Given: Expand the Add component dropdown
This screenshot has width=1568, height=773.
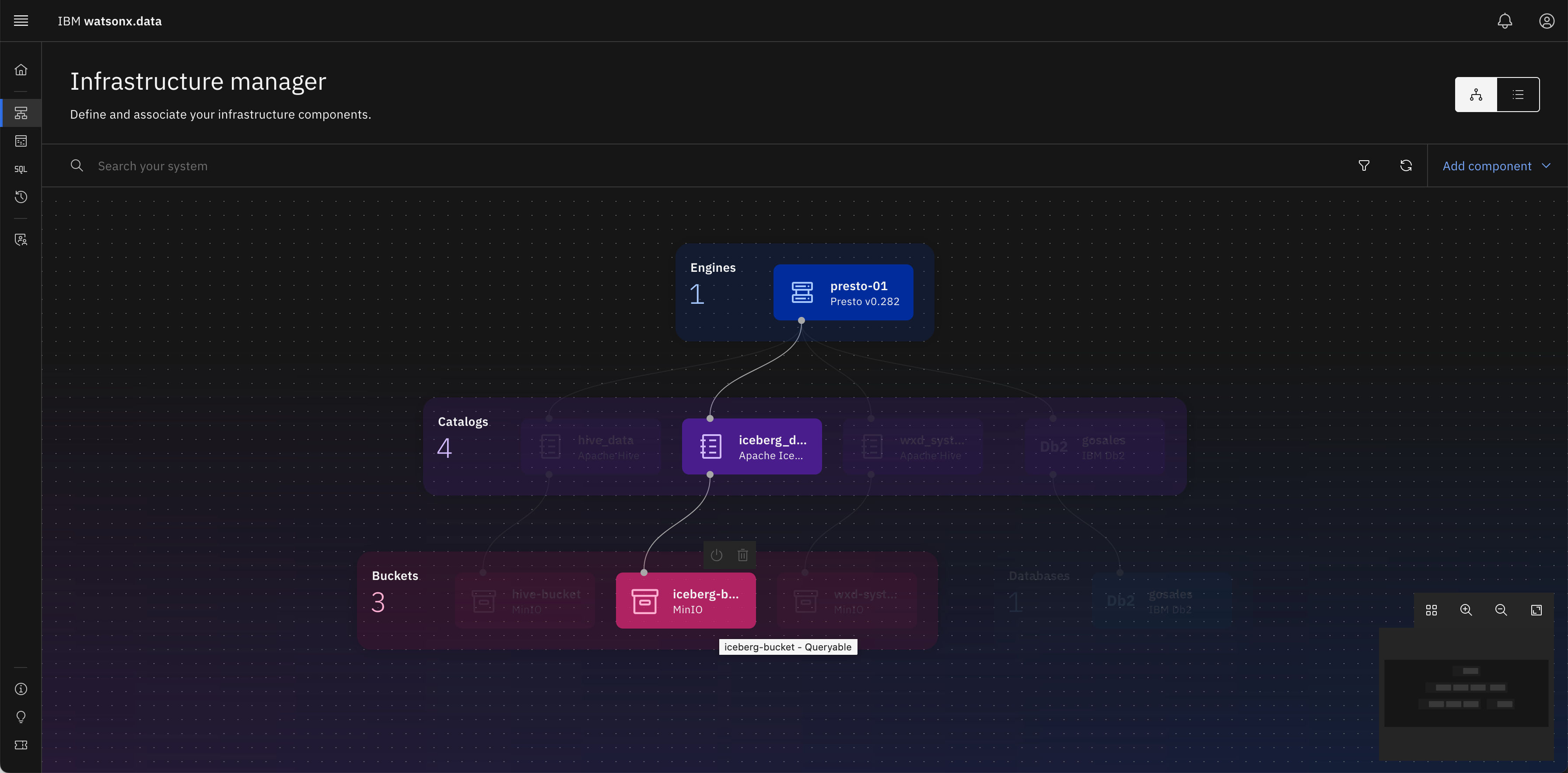Looking at the screenshot, I should 1498,166.
